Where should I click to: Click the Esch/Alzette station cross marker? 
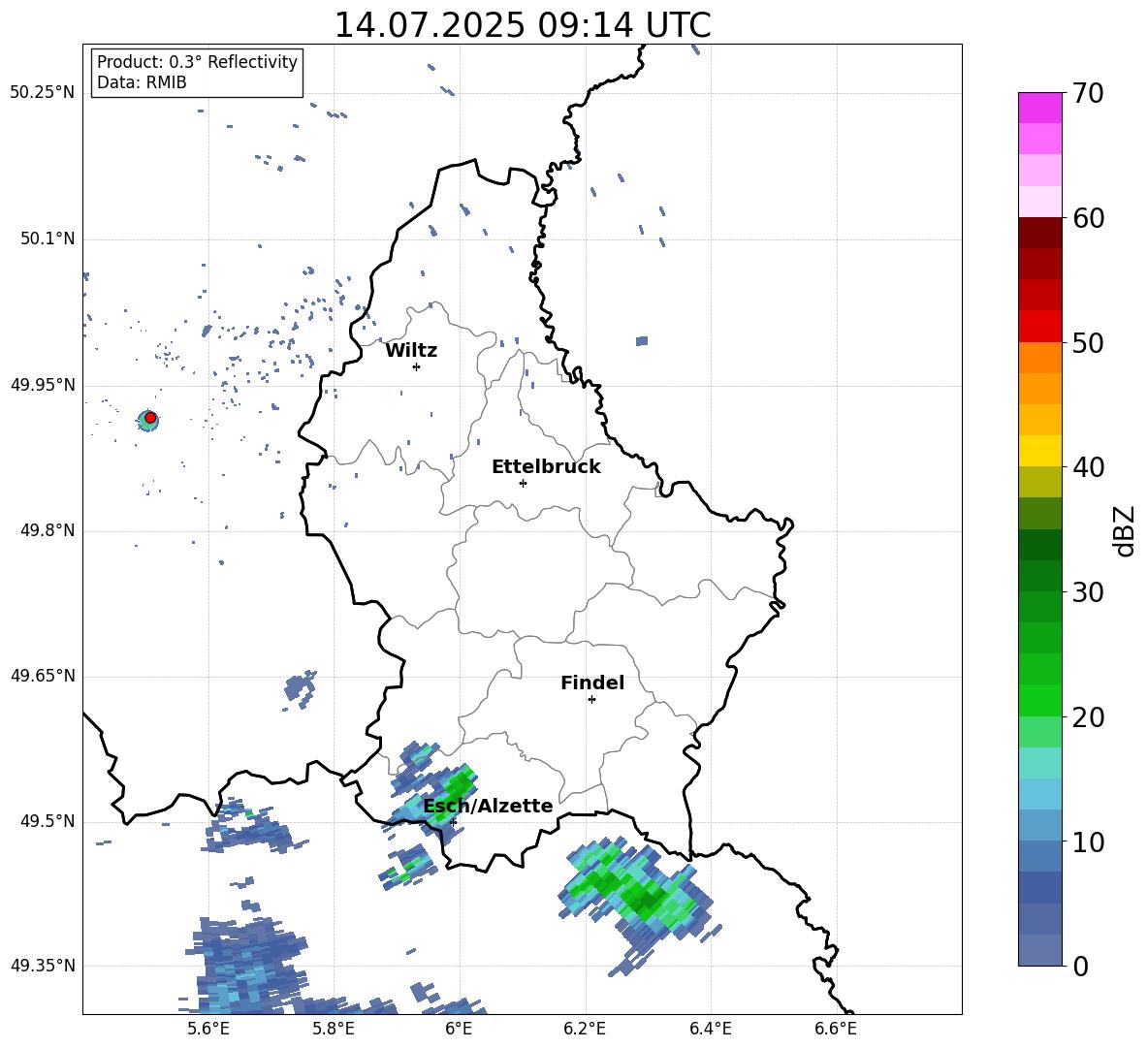(x=453, y=822)
